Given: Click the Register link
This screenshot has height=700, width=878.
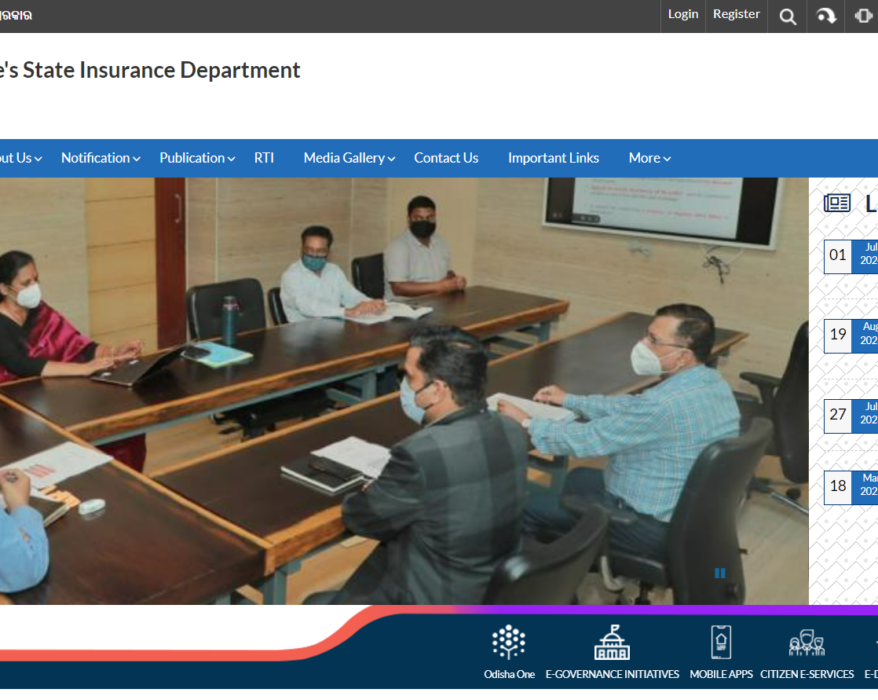Looking at the screenshot, I should [736, 14].
